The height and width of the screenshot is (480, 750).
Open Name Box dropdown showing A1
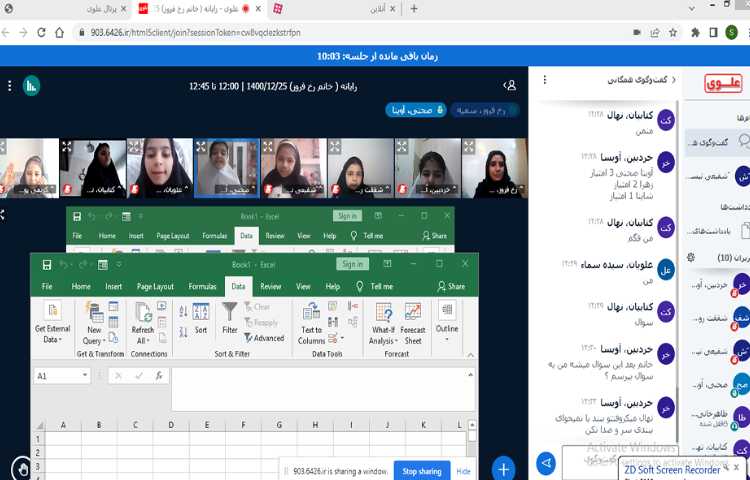pos(85,376)
